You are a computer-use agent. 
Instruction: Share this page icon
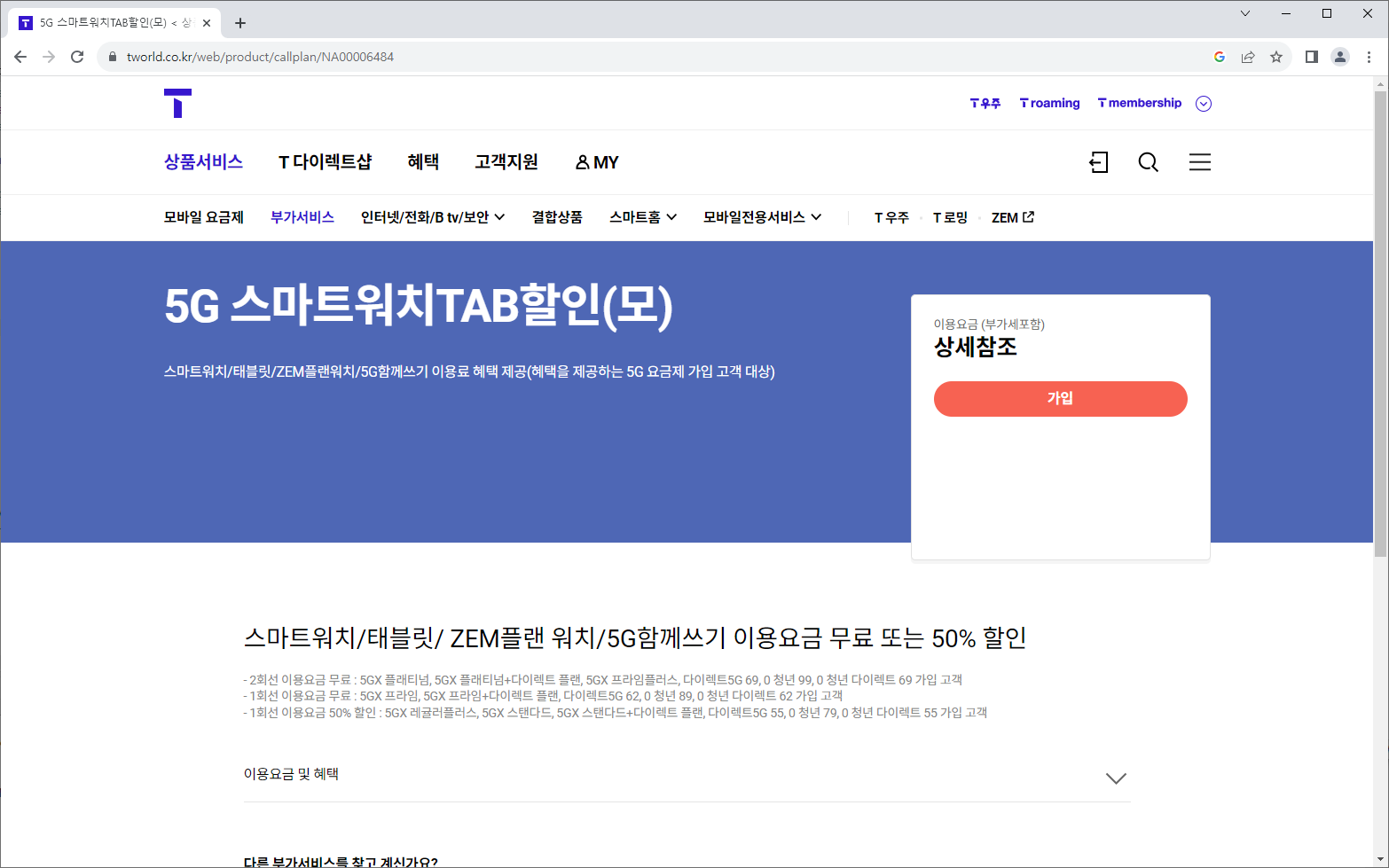[x=1248, y=57]
